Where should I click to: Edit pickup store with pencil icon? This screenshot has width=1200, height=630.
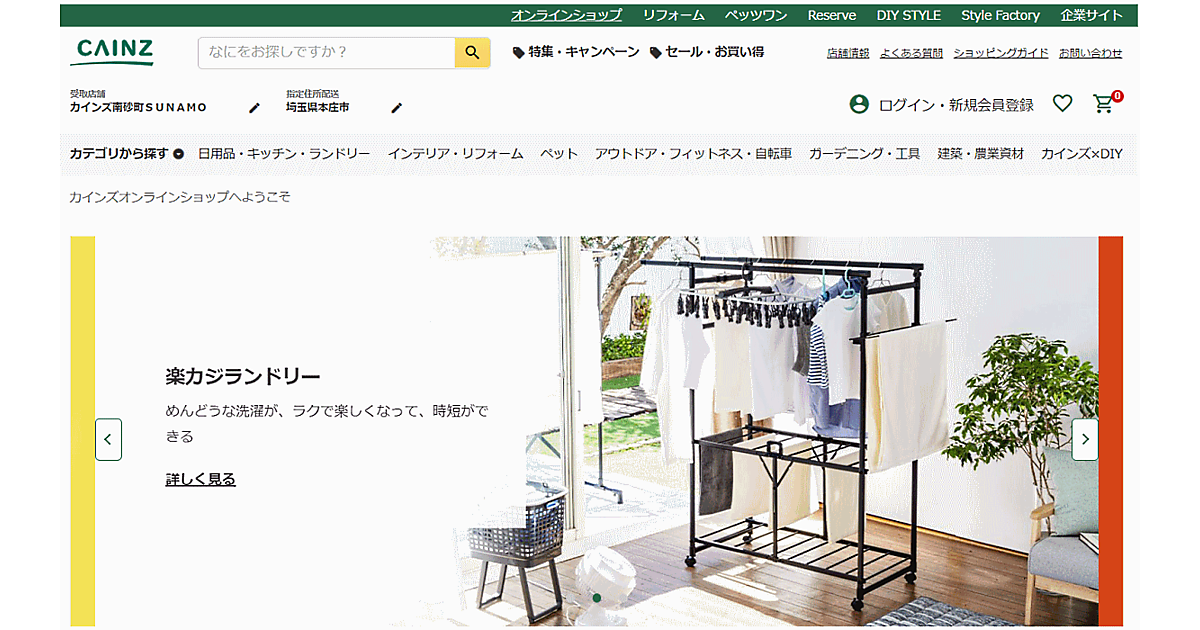pyautogui.click(x=254, y=107)
